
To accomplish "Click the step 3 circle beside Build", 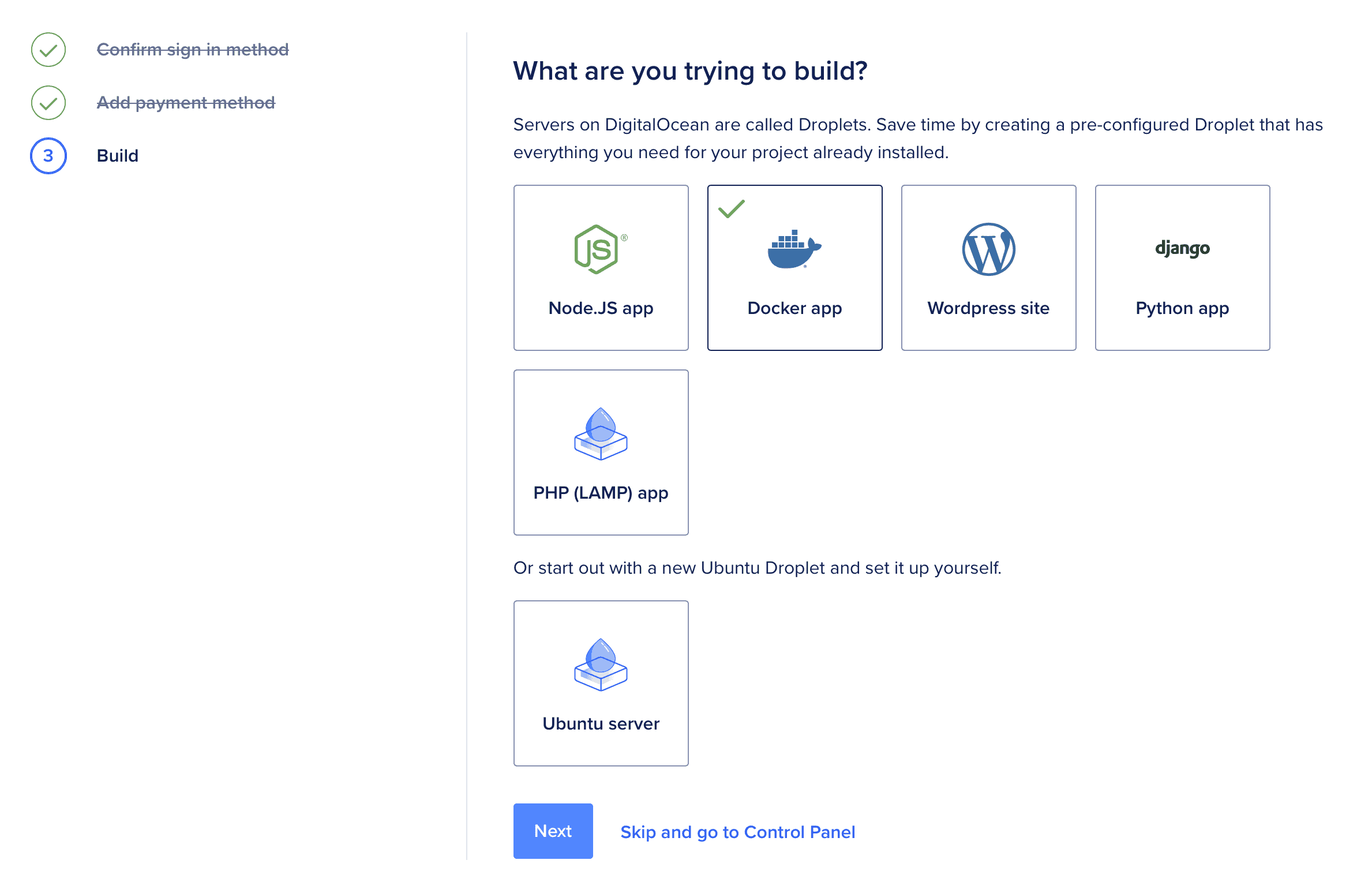I will pos(48,156).
